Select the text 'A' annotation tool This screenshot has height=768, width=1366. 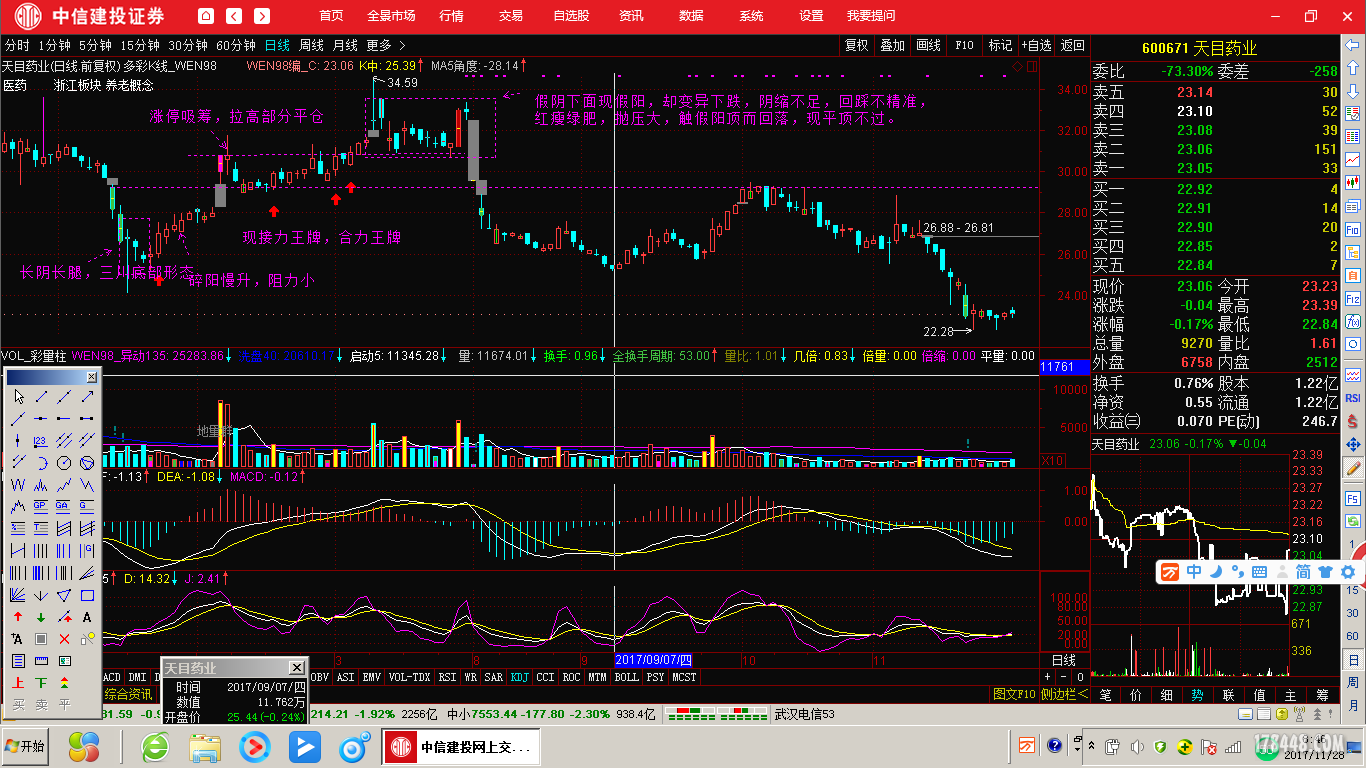[87, 616]
